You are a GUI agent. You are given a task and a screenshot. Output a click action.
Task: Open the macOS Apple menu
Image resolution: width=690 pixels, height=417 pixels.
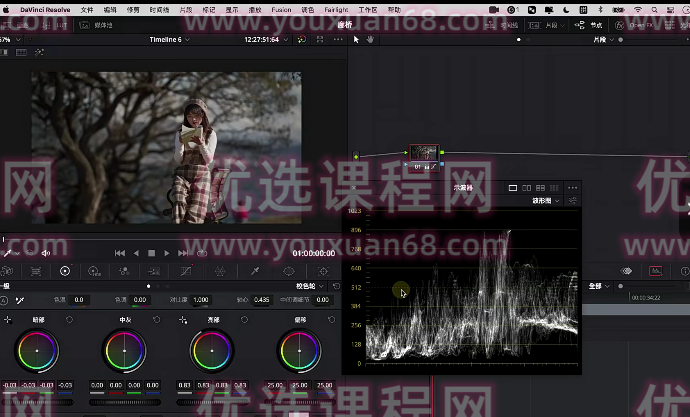[6, 10]
